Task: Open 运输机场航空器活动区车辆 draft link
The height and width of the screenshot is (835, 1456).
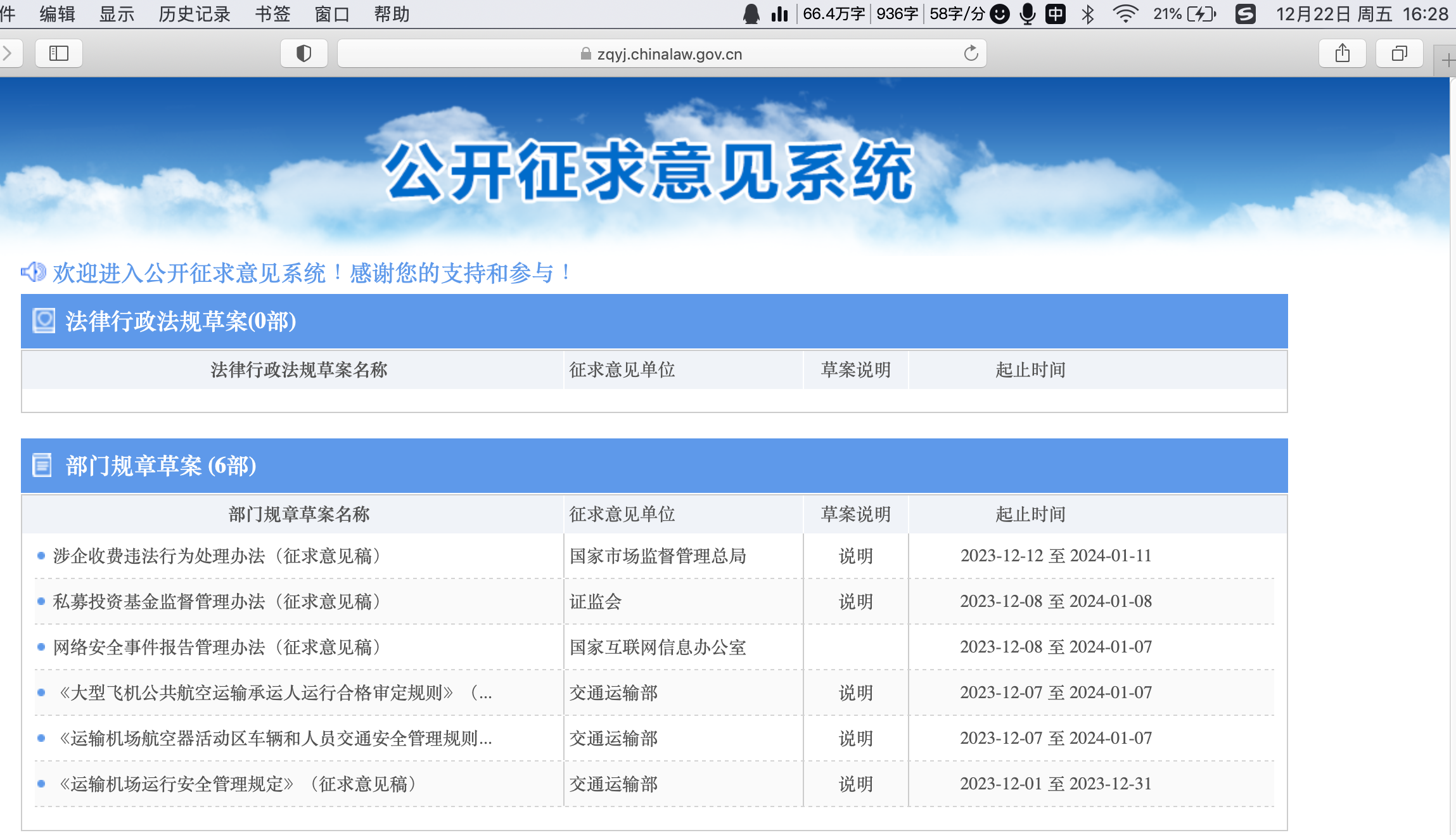Action: pyautogui.click(x=273, y=738)
